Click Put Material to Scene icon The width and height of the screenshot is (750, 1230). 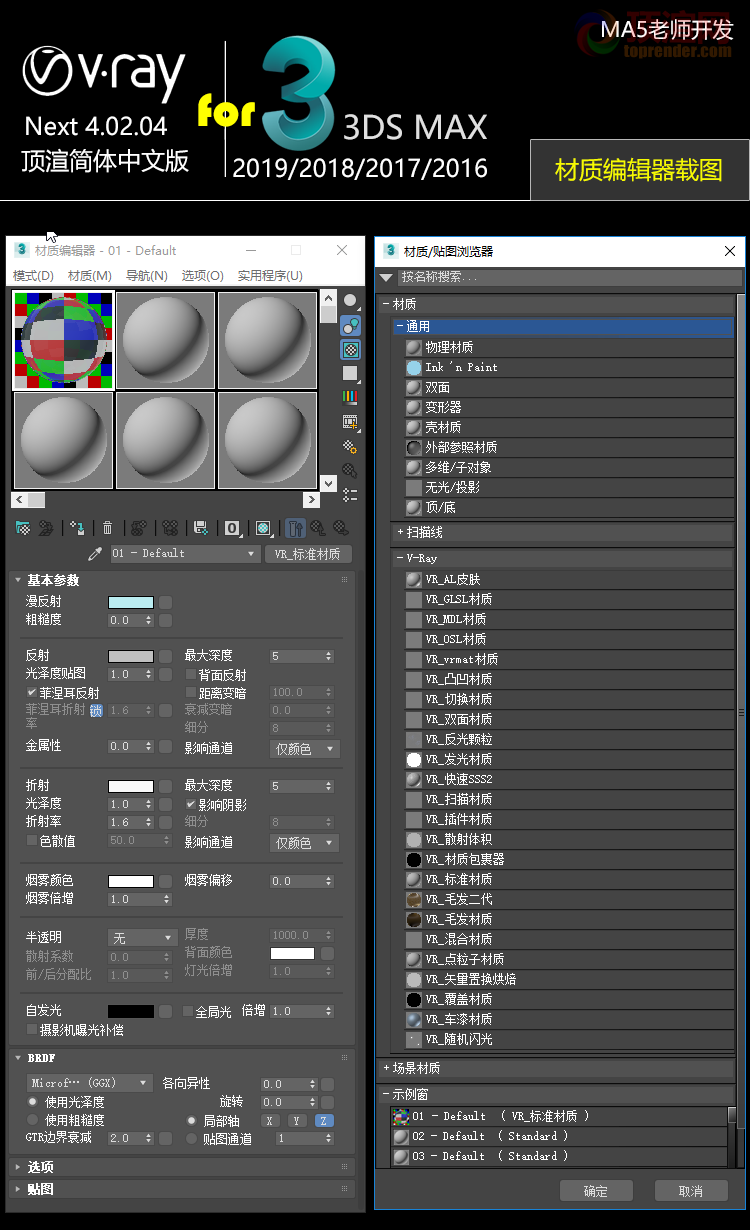pos(45,527)
